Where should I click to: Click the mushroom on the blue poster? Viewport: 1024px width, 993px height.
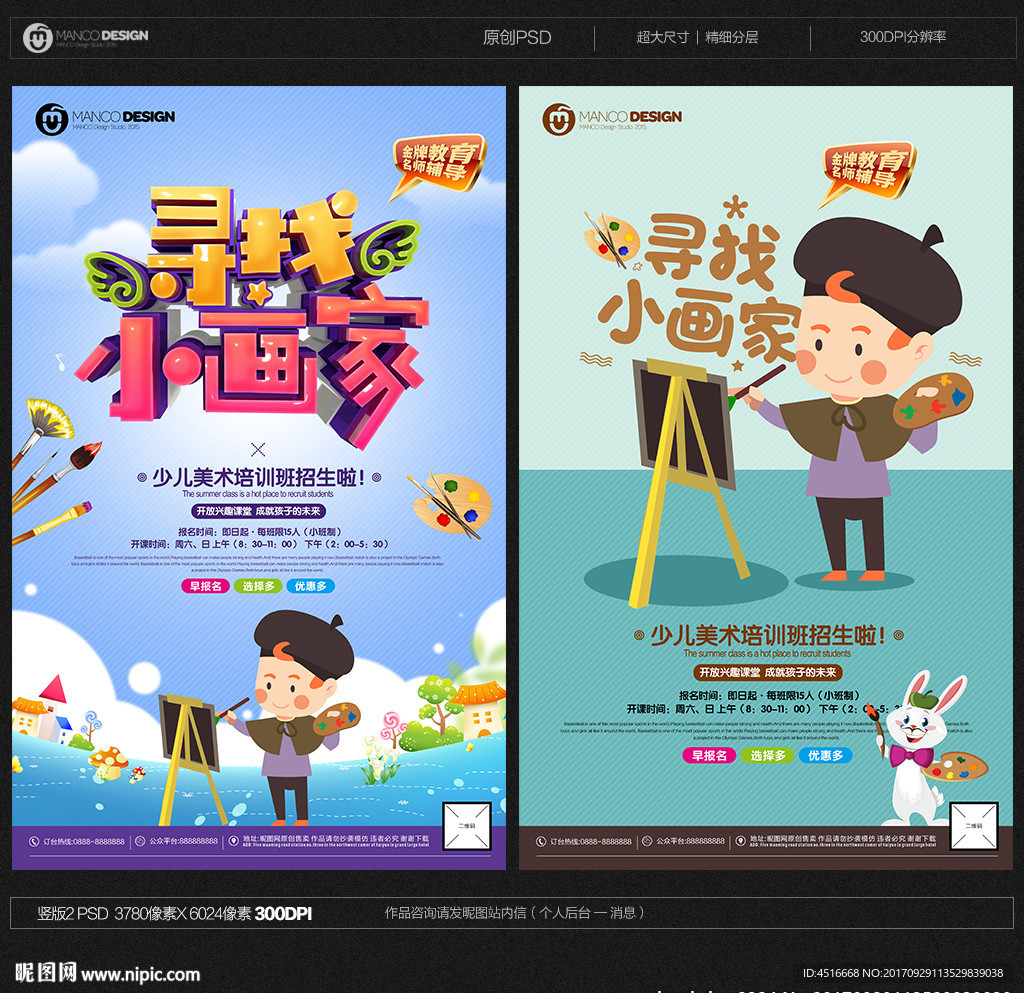tap(108, 761)
